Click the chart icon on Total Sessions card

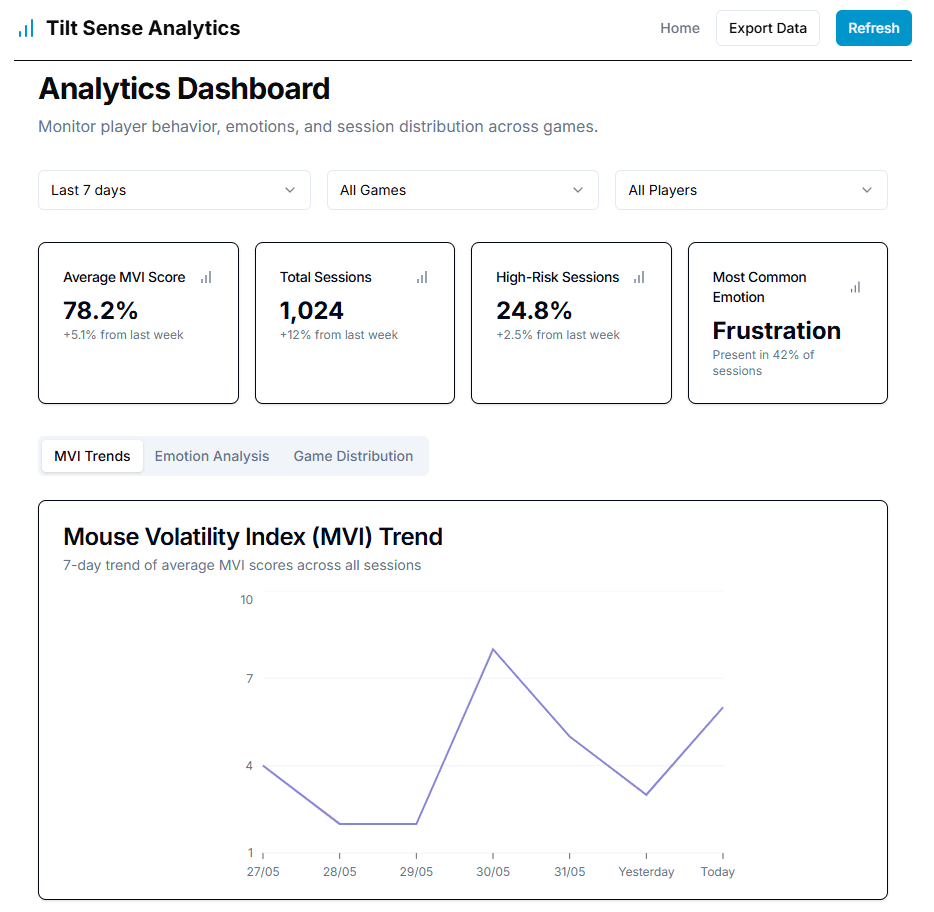click(x=422, y=278)
